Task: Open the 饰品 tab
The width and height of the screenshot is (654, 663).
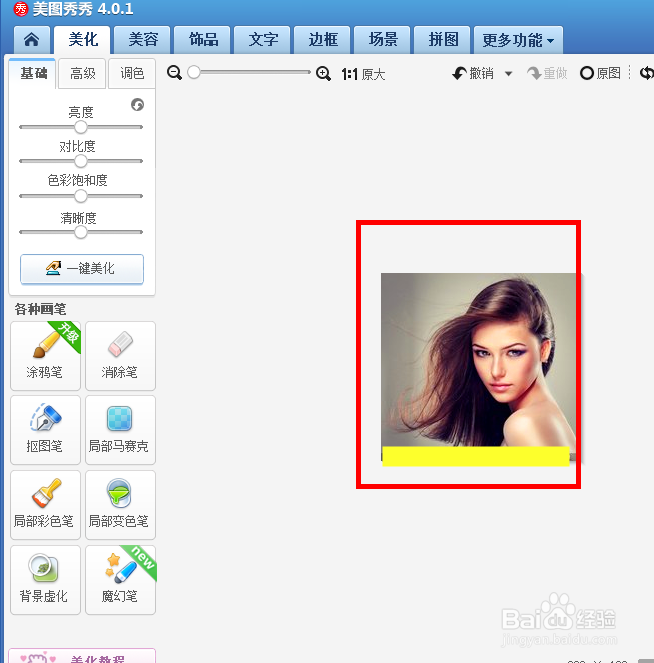Action: pos(202,40)
